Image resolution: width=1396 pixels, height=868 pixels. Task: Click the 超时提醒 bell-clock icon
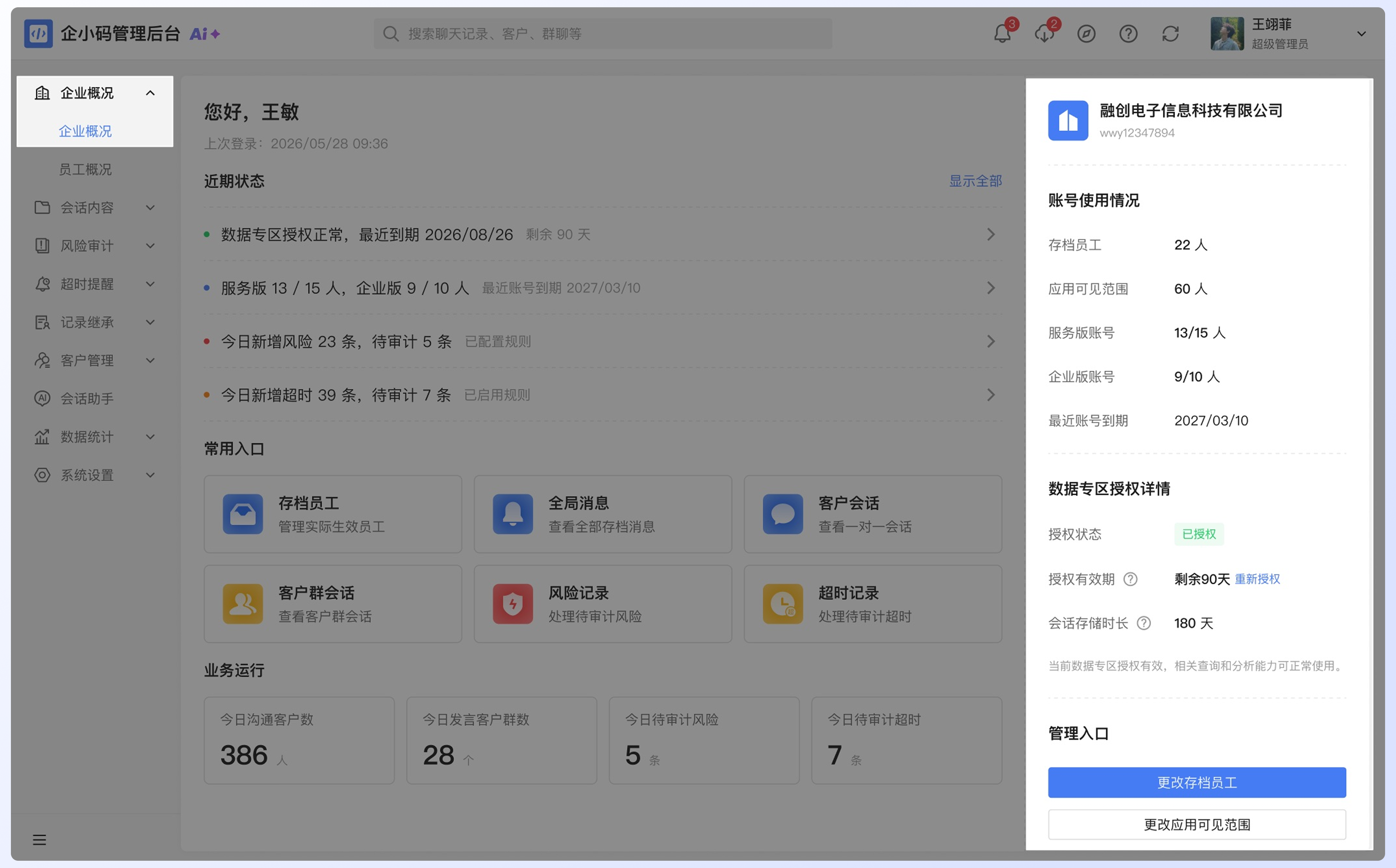[x=42, y=284]
